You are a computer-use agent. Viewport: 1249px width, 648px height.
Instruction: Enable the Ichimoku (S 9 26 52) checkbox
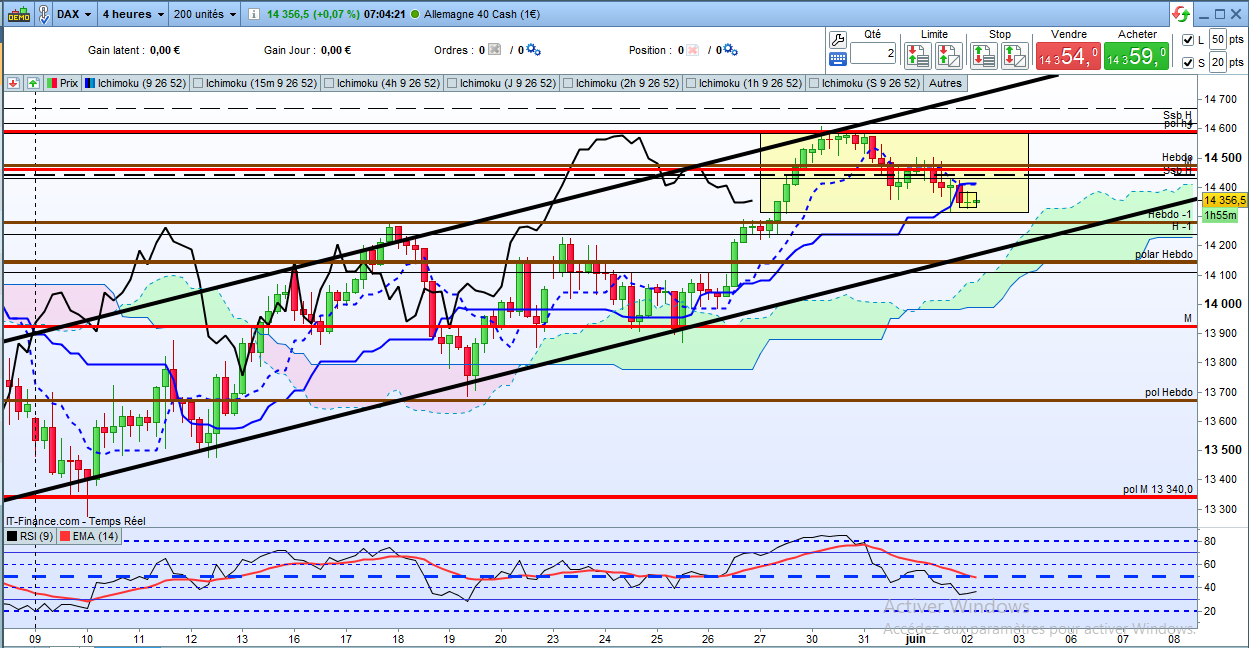tap(813, 84)
